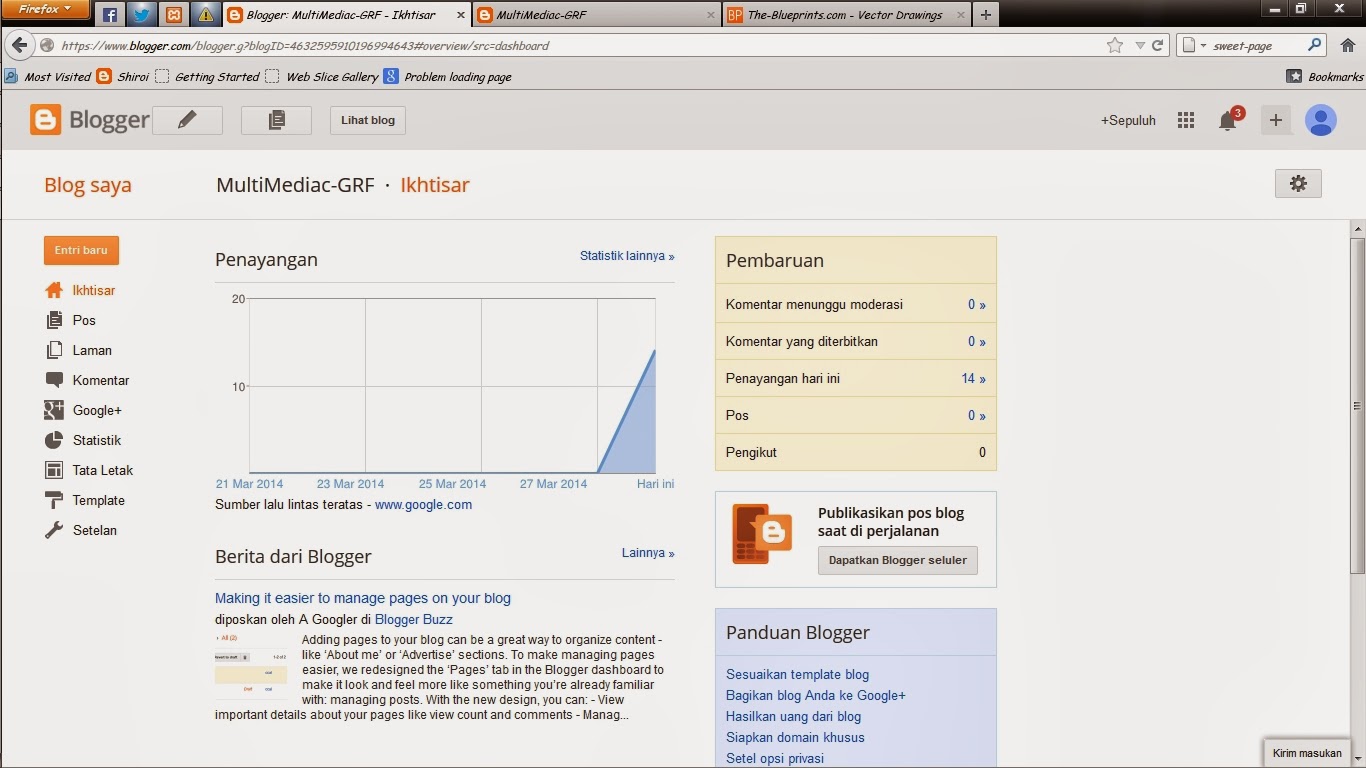Open the Bookmarks menu on the right
Viewport: 1366px width, 768px height.
coord(1324,77)
